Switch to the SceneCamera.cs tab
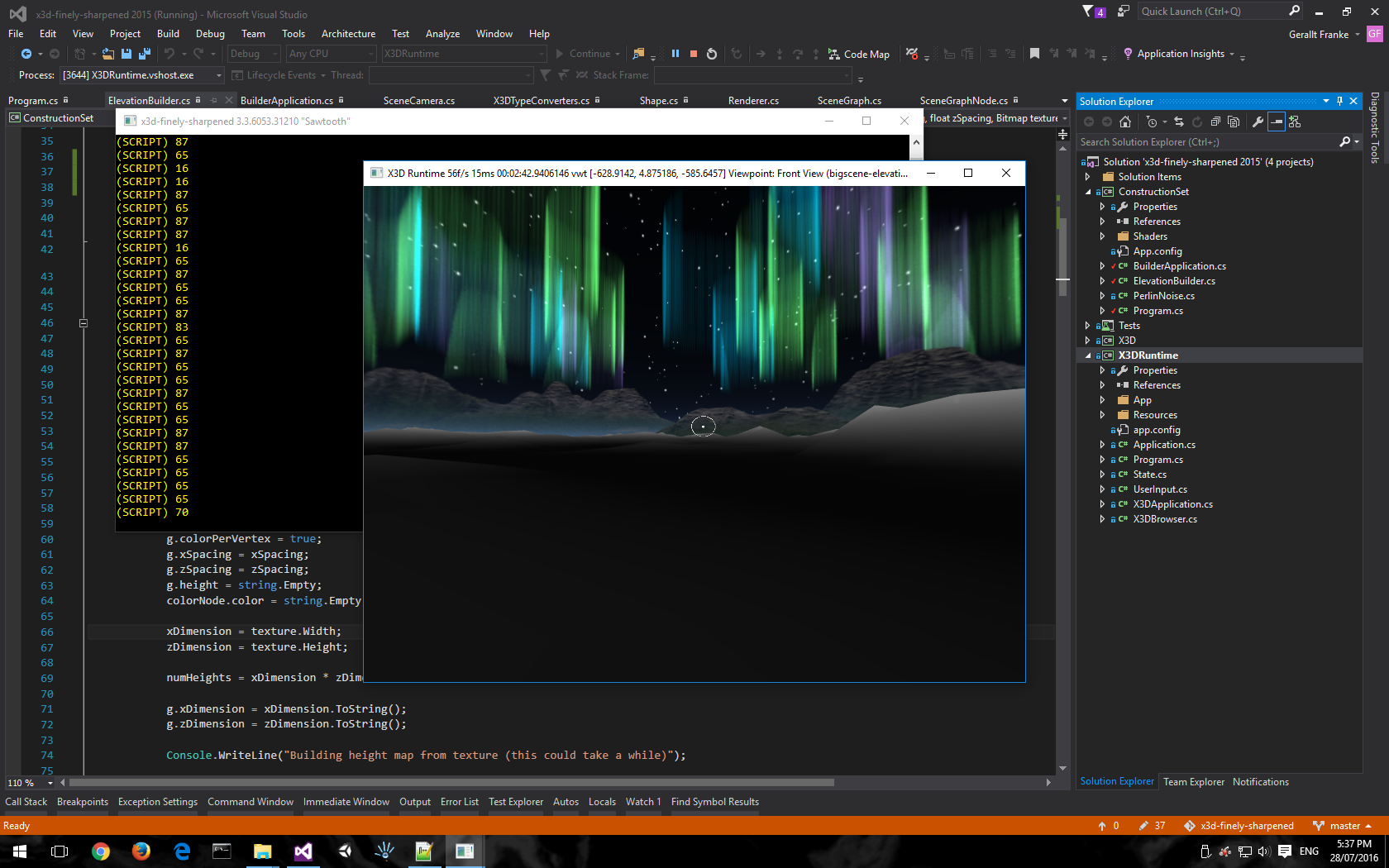The width and height of the screenshot is (1389, 868). [419, 100]
